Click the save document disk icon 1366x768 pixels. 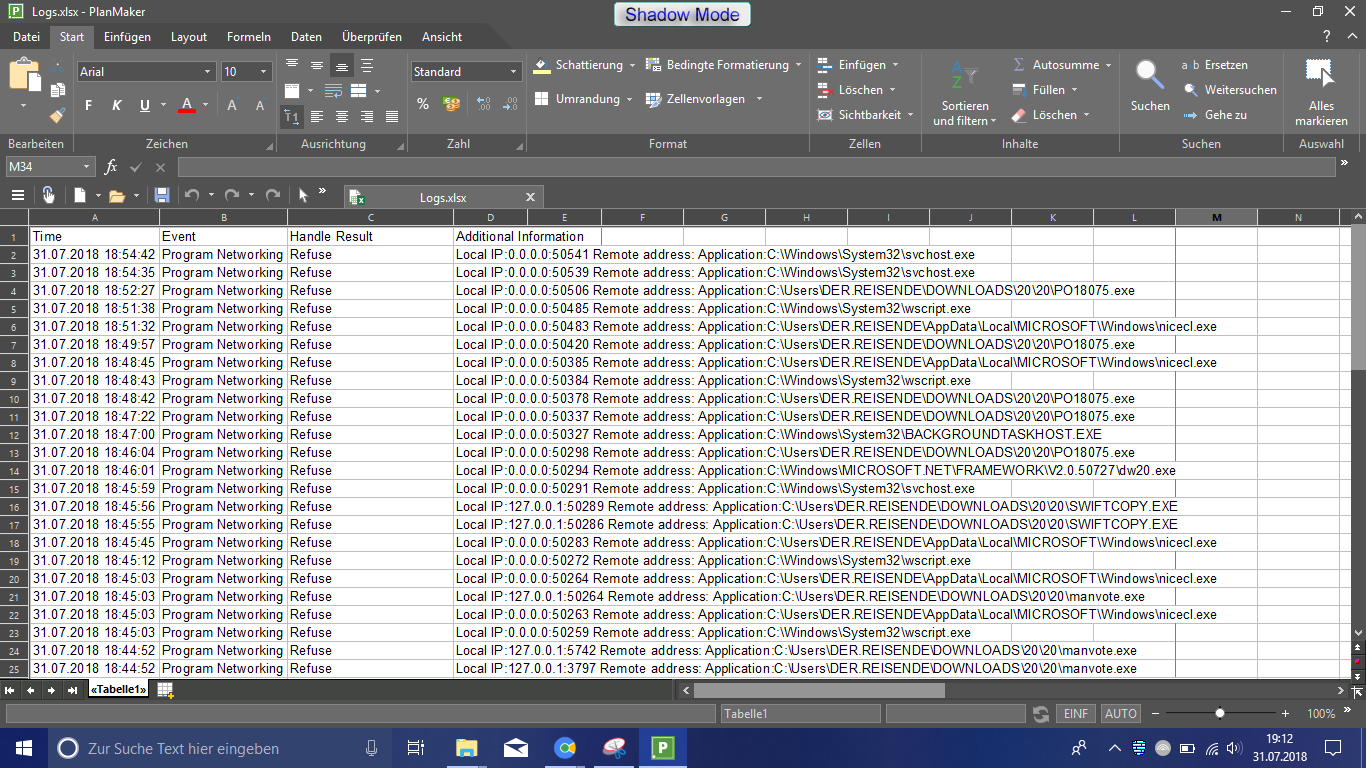[162, 196]
